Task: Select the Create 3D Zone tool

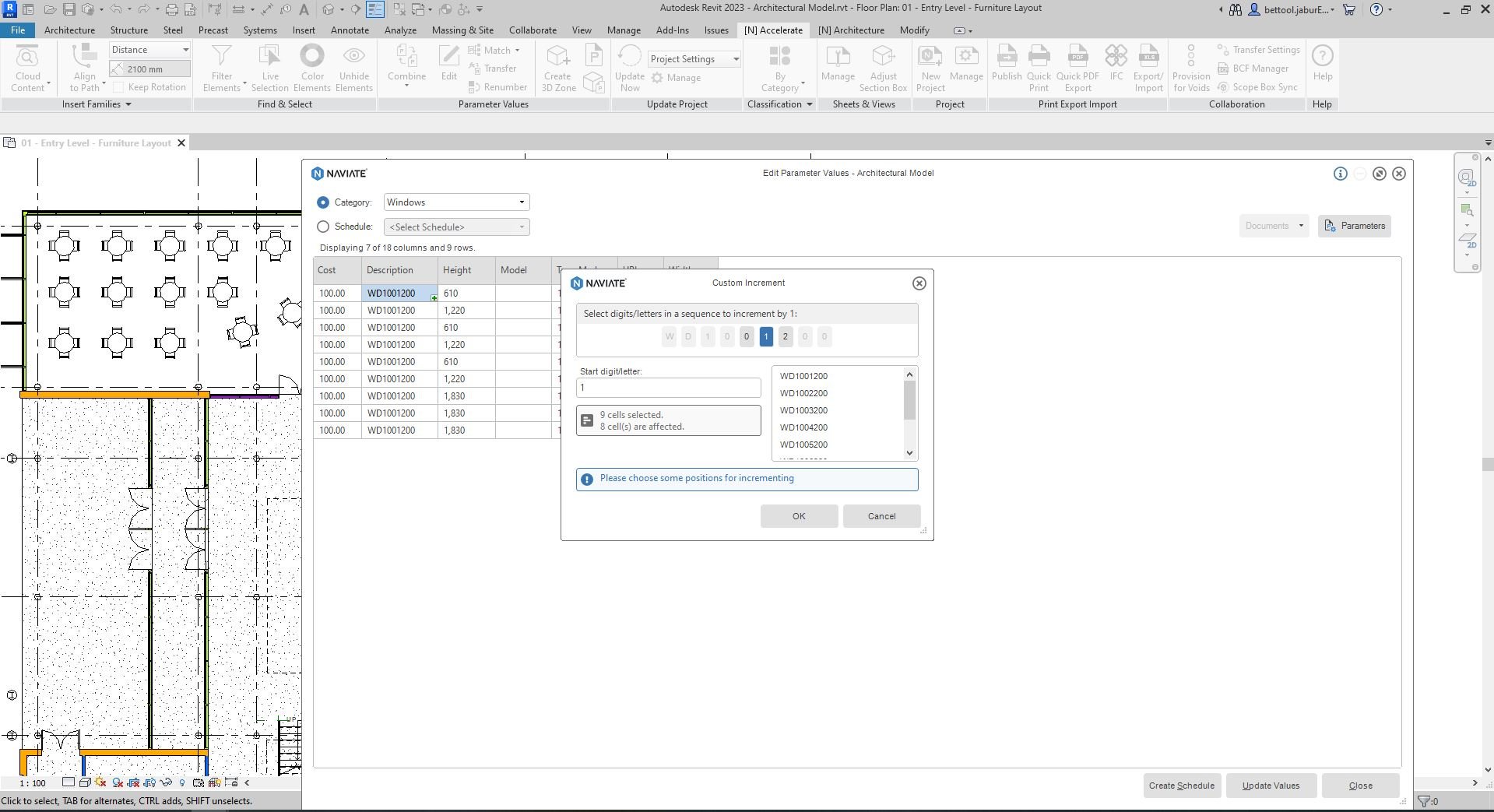Action: coord(557,66)
